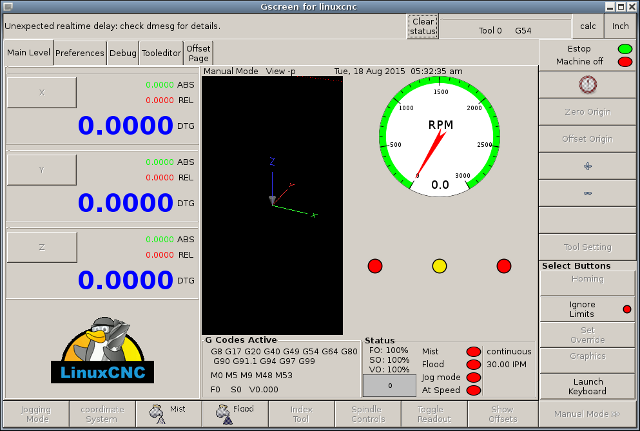Click the Mist coolant button
Image resolution: width=640 pixels, height=431 pixels.
(x=167, y=414)
